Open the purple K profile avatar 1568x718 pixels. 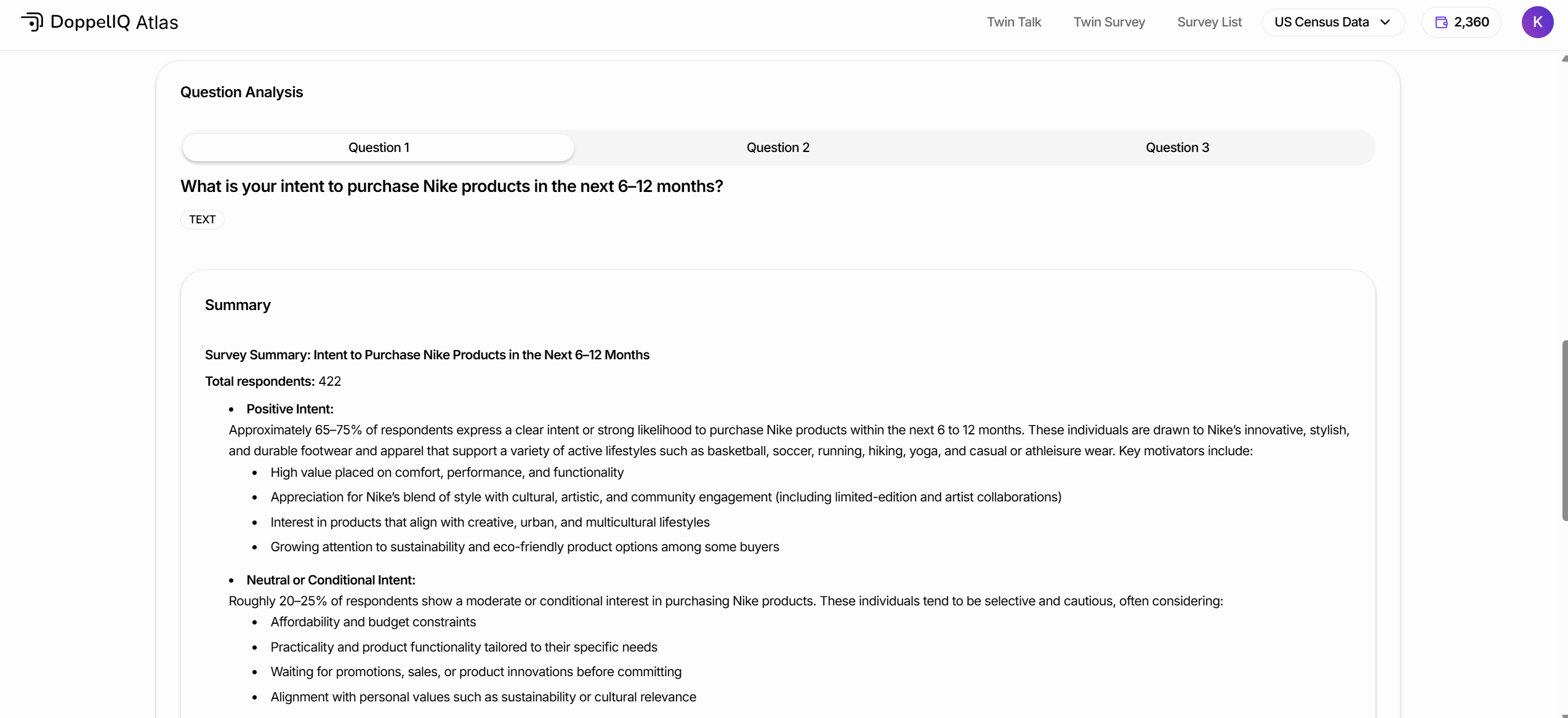tap(1537, 22)
